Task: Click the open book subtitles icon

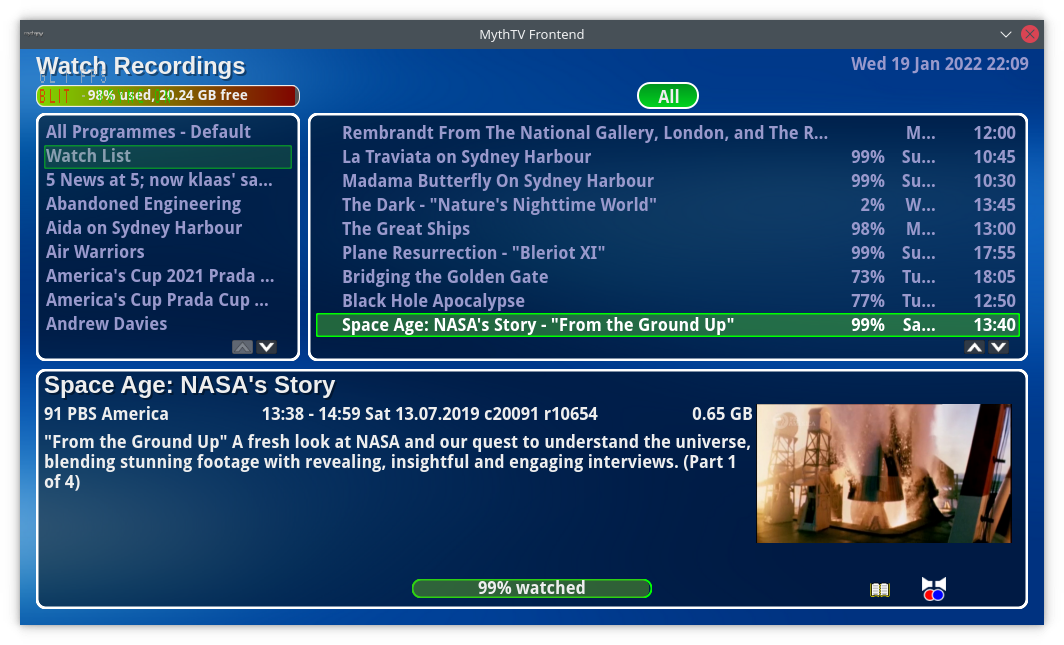Action: (879, 589)
